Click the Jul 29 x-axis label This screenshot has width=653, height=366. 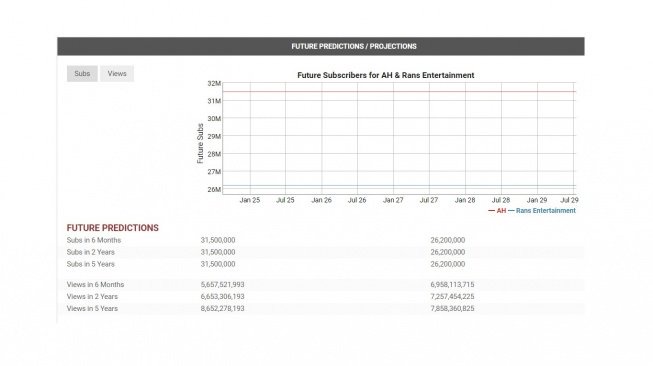[569, 200]
